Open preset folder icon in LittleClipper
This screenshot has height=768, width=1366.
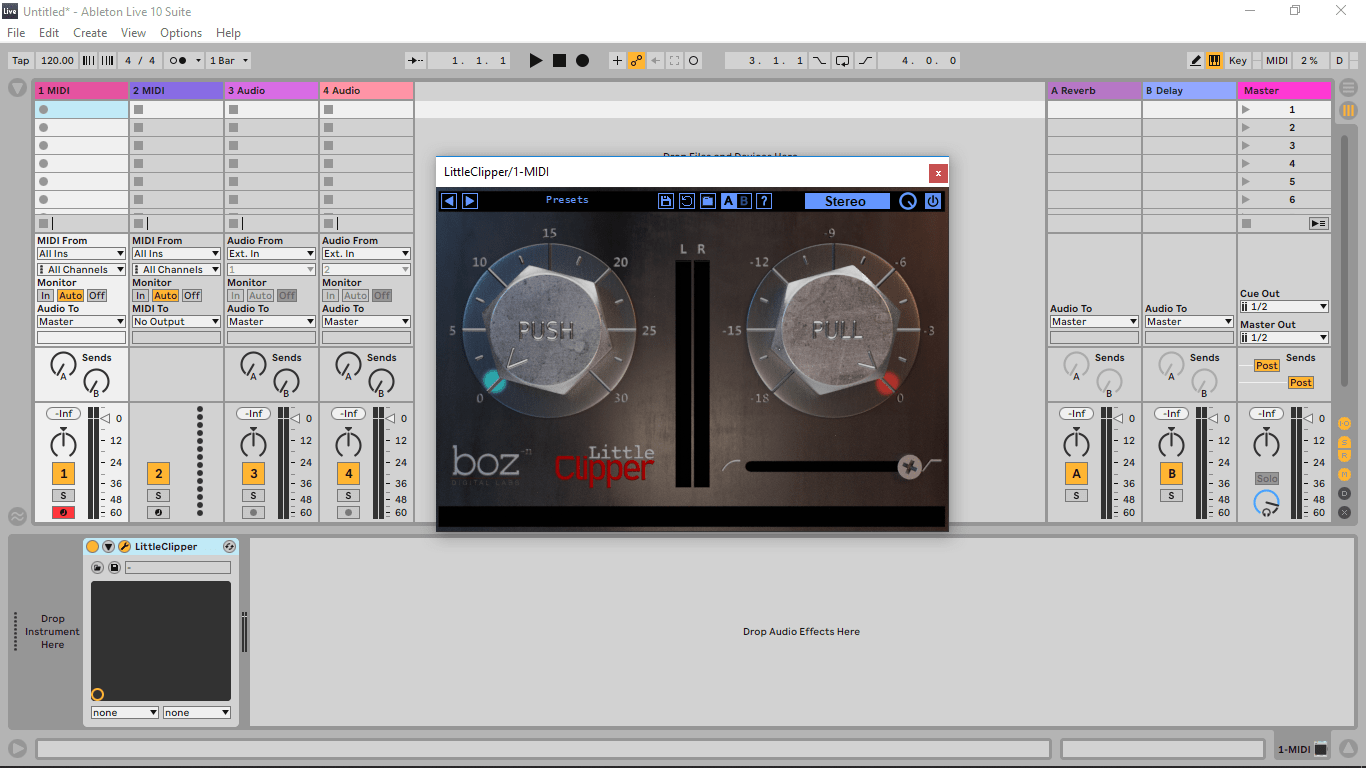(x=708, y=201)
